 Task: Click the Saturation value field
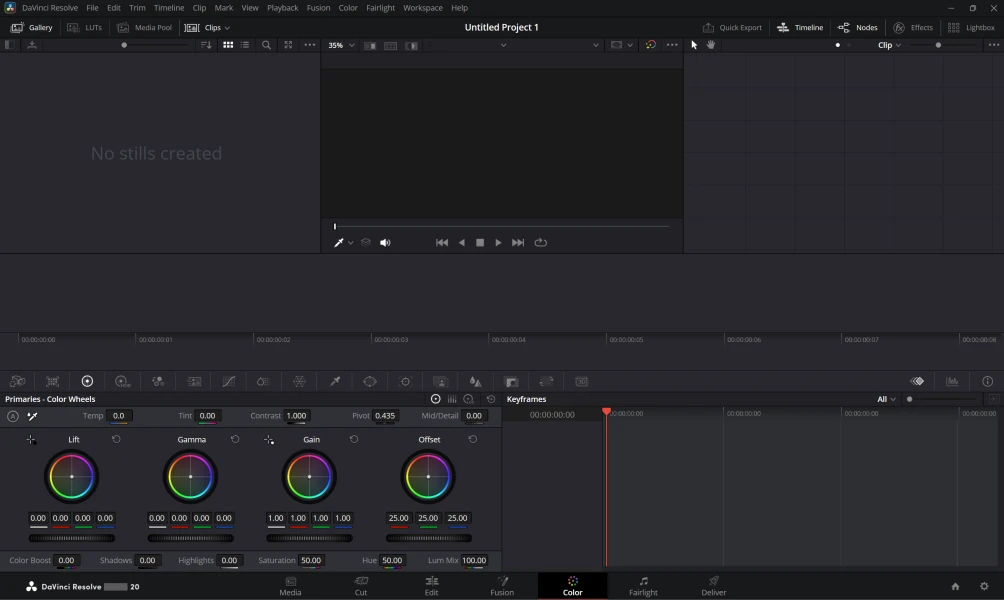[x=311, y=561]
